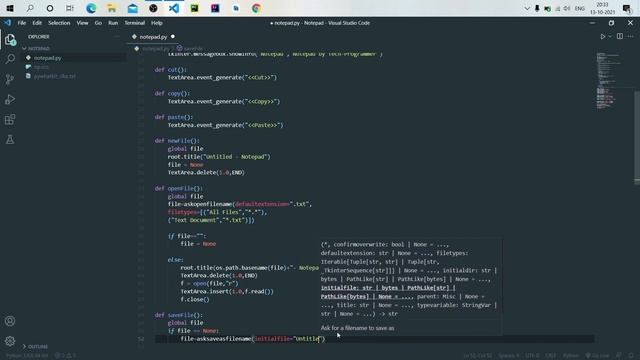640x360 pixels.
Task: Open the Manage gear menu
Action: pos(10,341)
